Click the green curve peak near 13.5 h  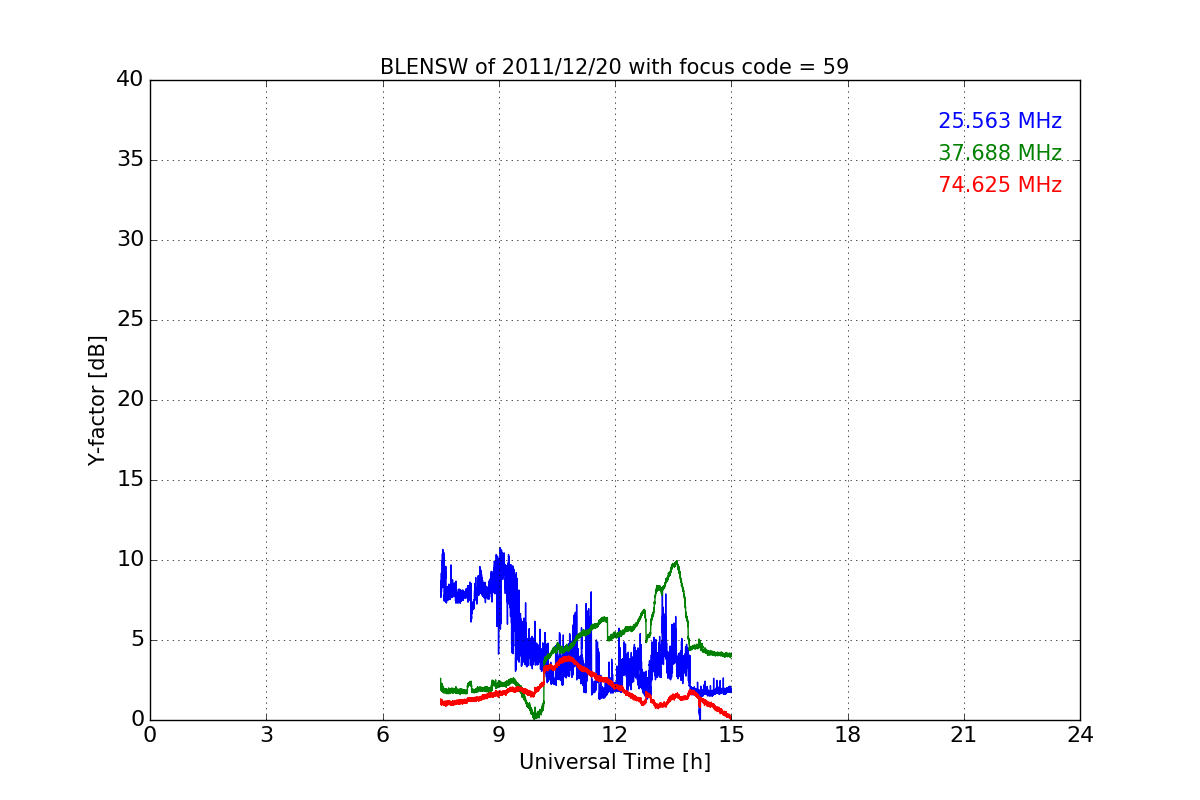[x=676, y=562]
